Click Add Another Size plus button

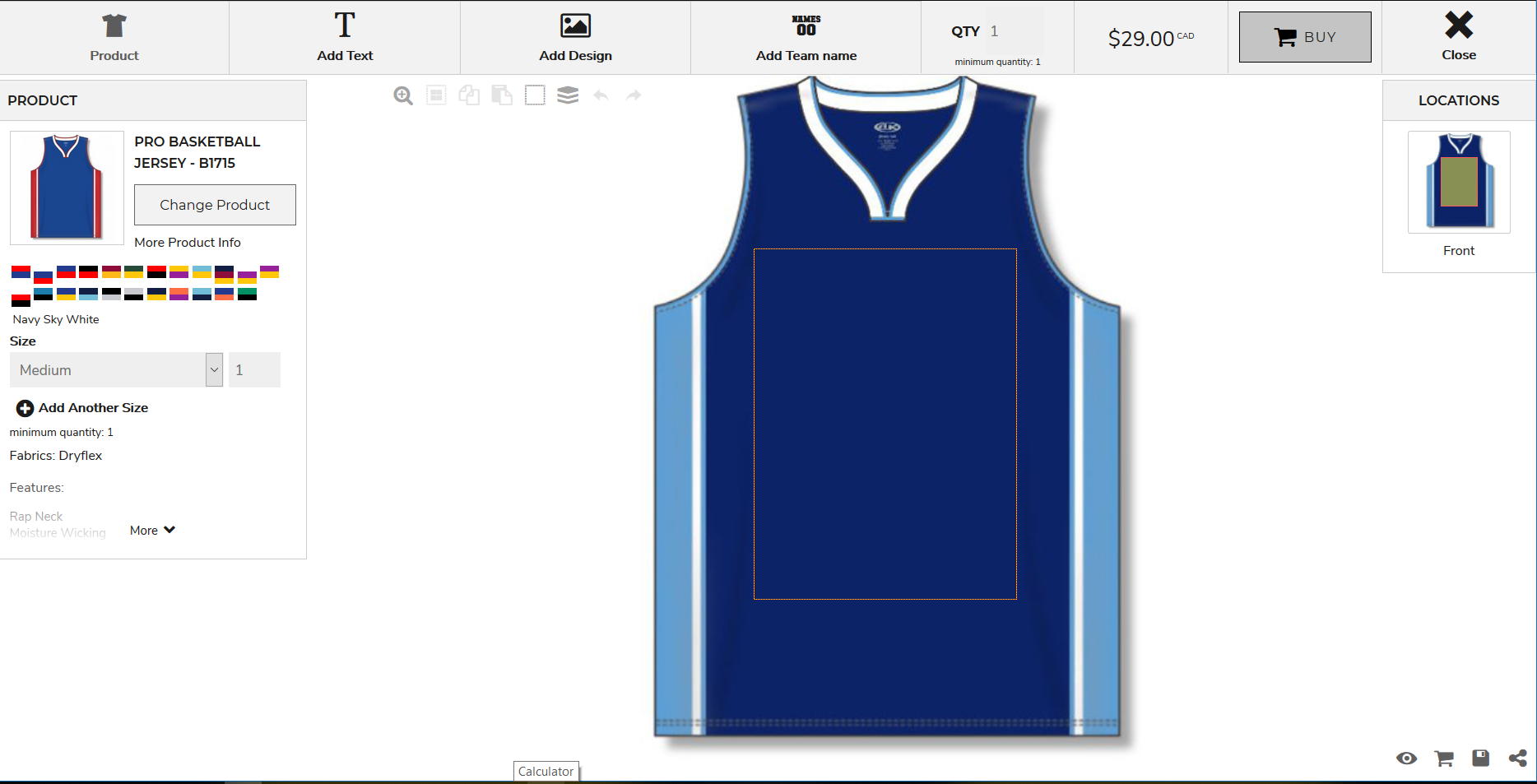(x=26, y=408)
